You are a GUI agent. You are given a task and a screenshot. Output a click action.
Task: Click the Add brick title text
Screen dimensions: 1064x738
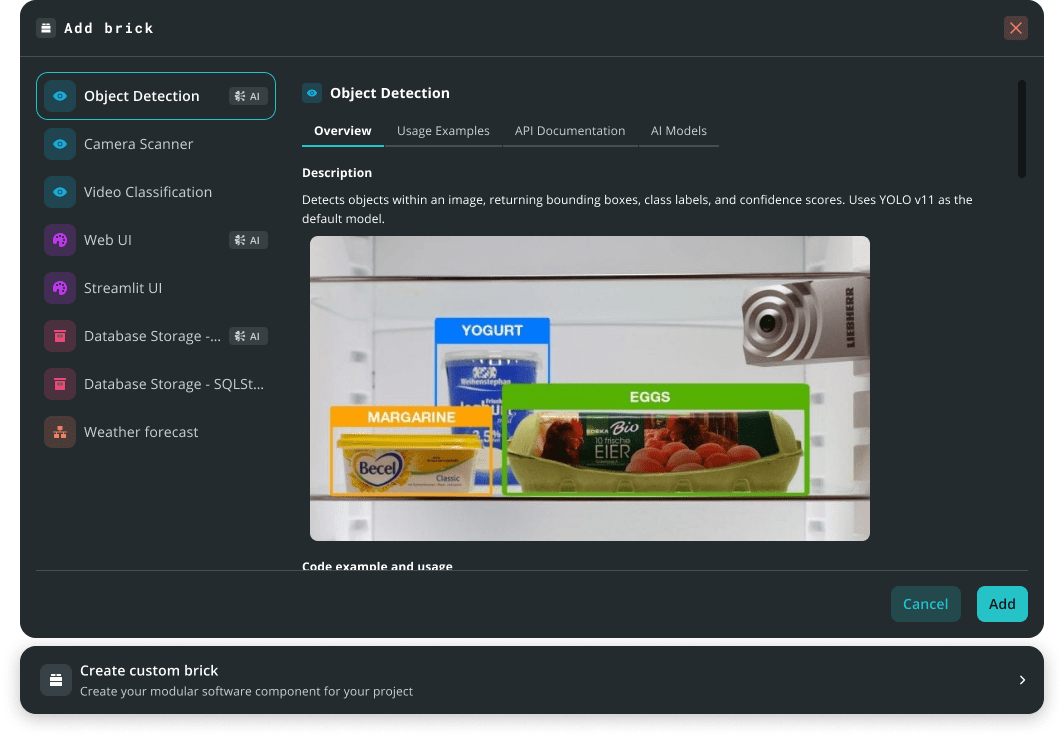tap(109, 28)
